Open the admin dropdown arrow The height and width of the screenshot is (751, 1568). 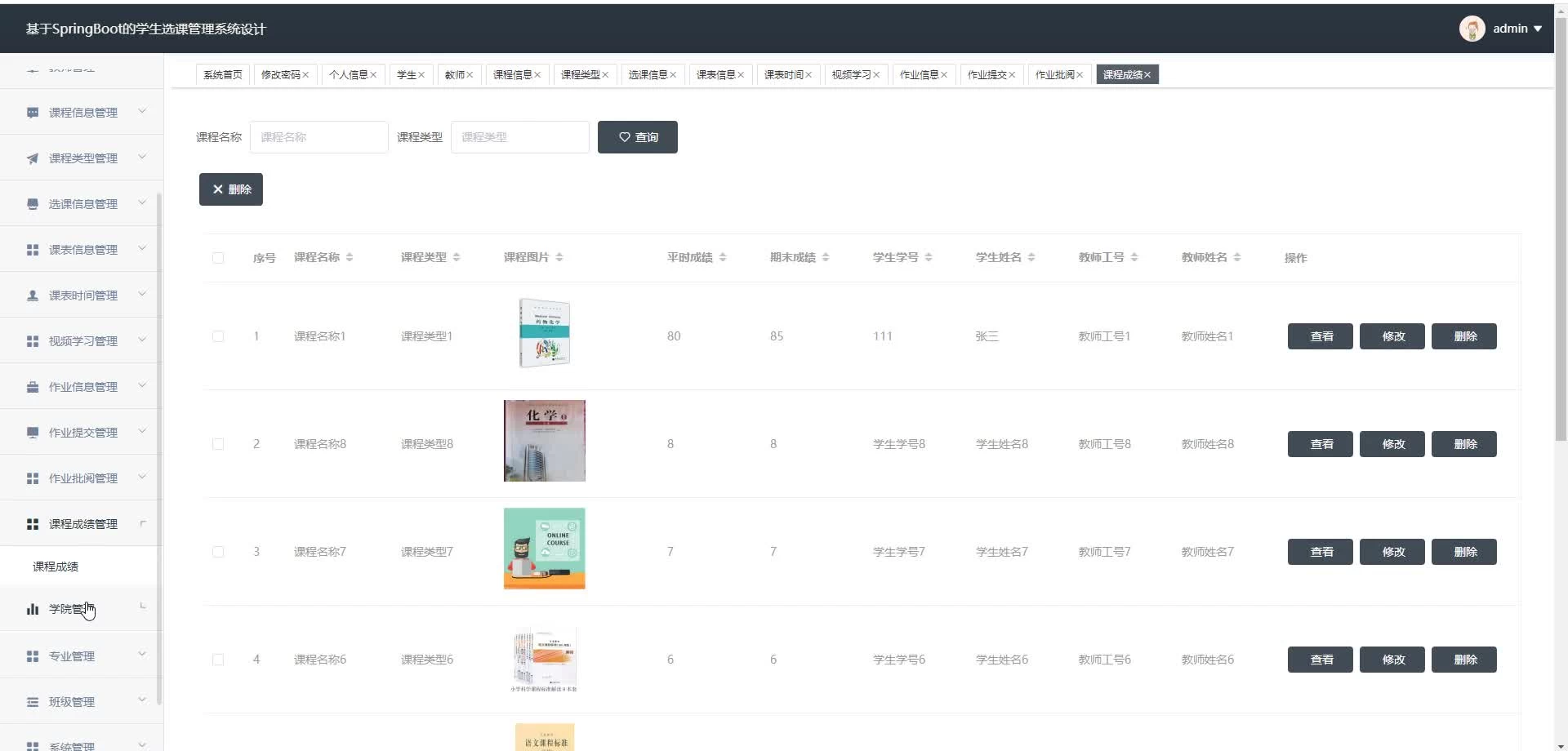[x=1538, y=29]
